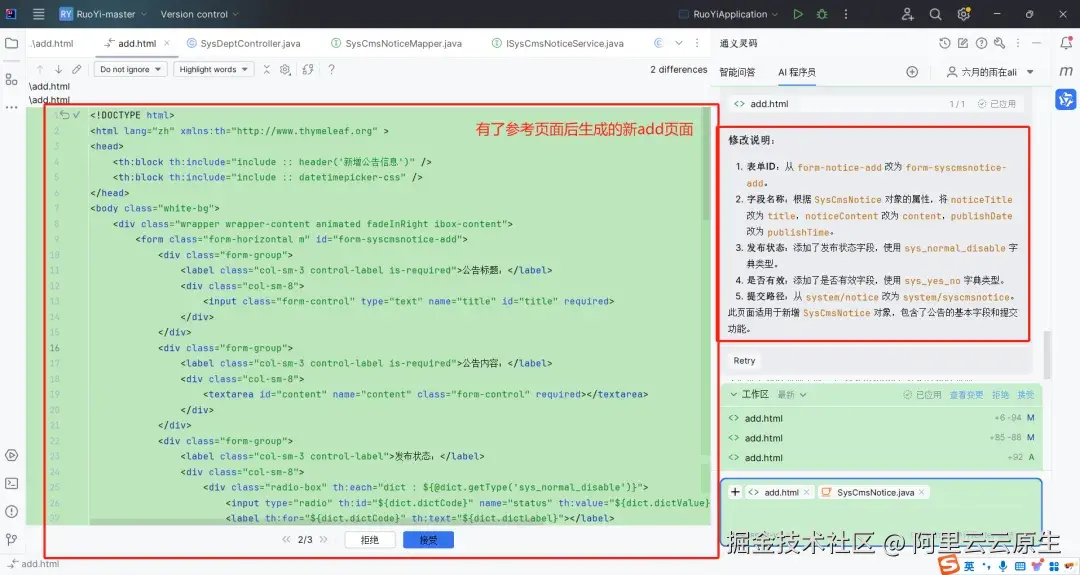
Task: Open Tongyi Lingma sidebar icon
Action: click(x=1066, y=99)
